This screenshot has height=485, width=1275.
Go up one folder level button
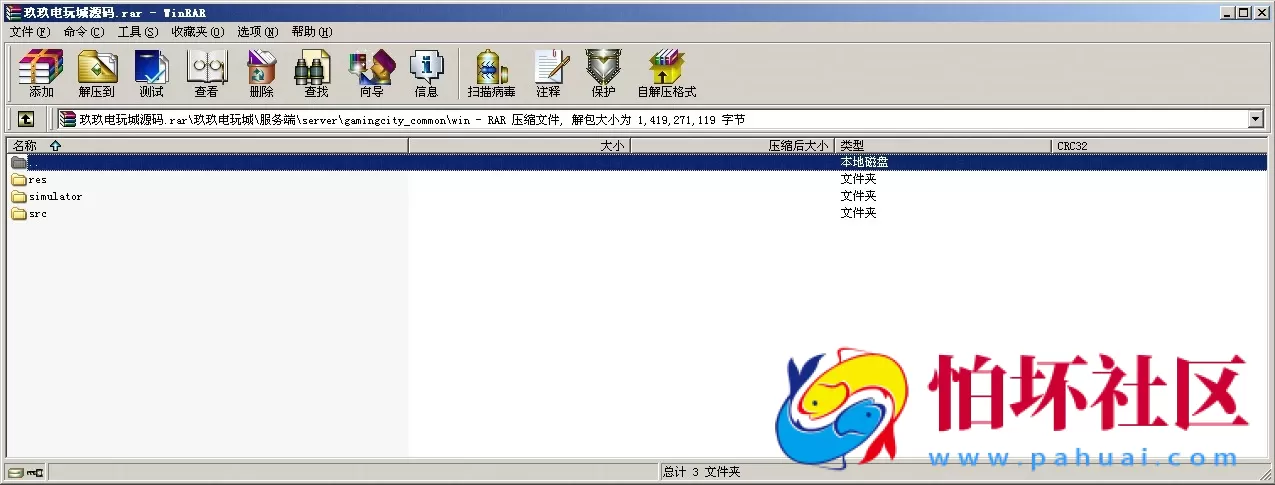[x=26, y=119]
